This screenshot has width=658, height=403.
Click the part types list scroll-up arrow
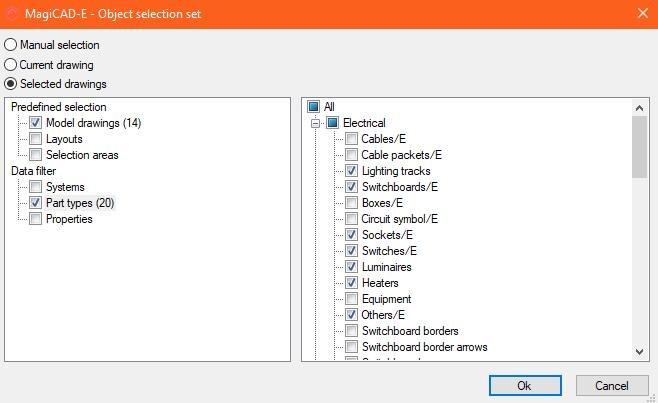(639, 108)
